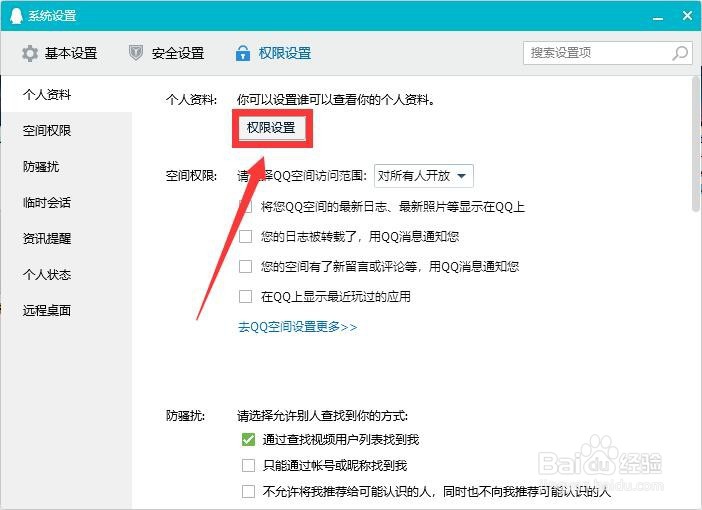Select 空间权限 in the left sidebar
This screenshot has height=510, width=702.
click(66, 130)
